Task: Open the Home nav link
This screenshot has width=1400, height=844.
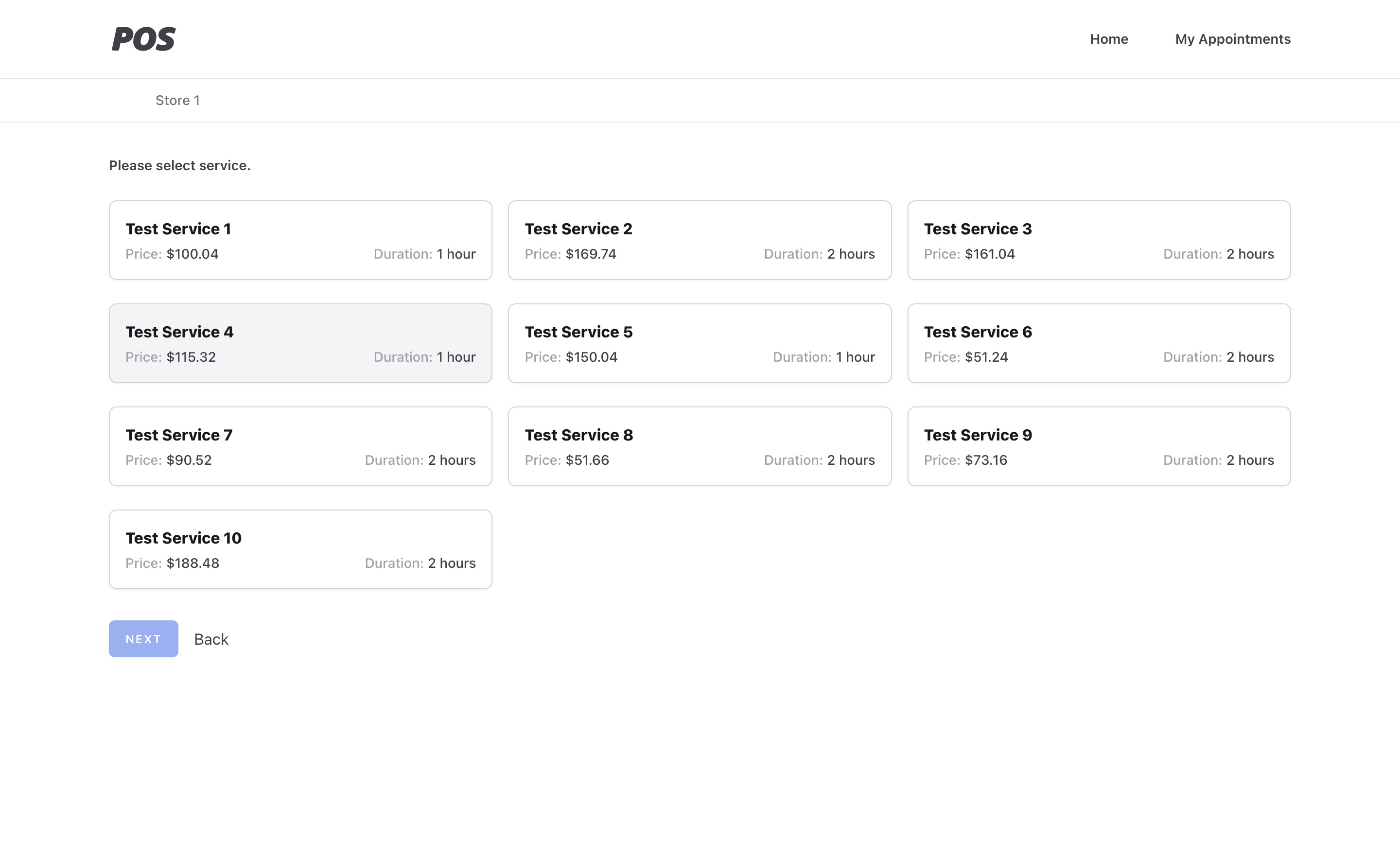Action: point(1108,39)
